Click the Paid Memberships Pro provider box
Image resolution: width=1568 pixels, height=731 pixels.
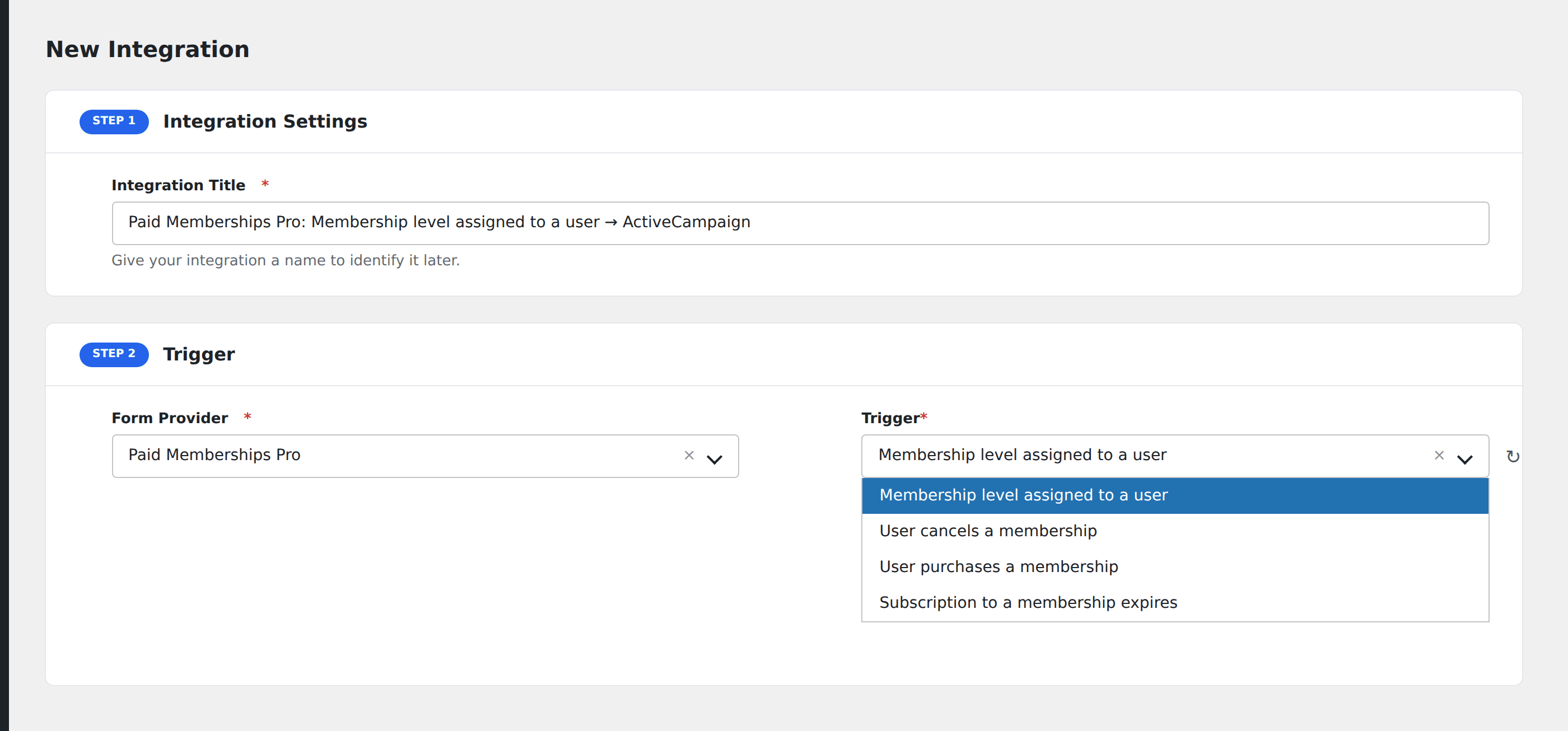pos(425,456)
